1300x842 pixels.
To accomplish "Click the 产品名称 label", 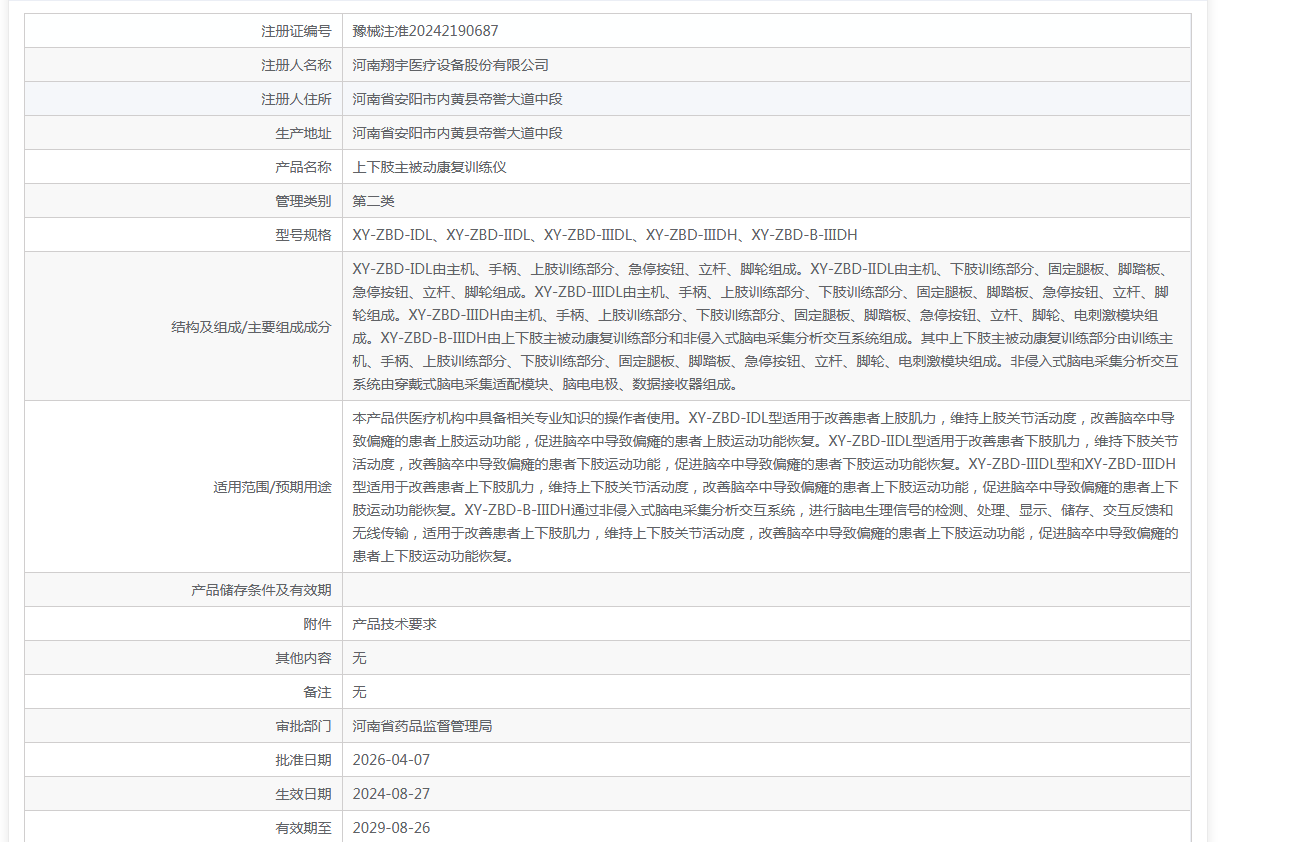I will 303,167.
